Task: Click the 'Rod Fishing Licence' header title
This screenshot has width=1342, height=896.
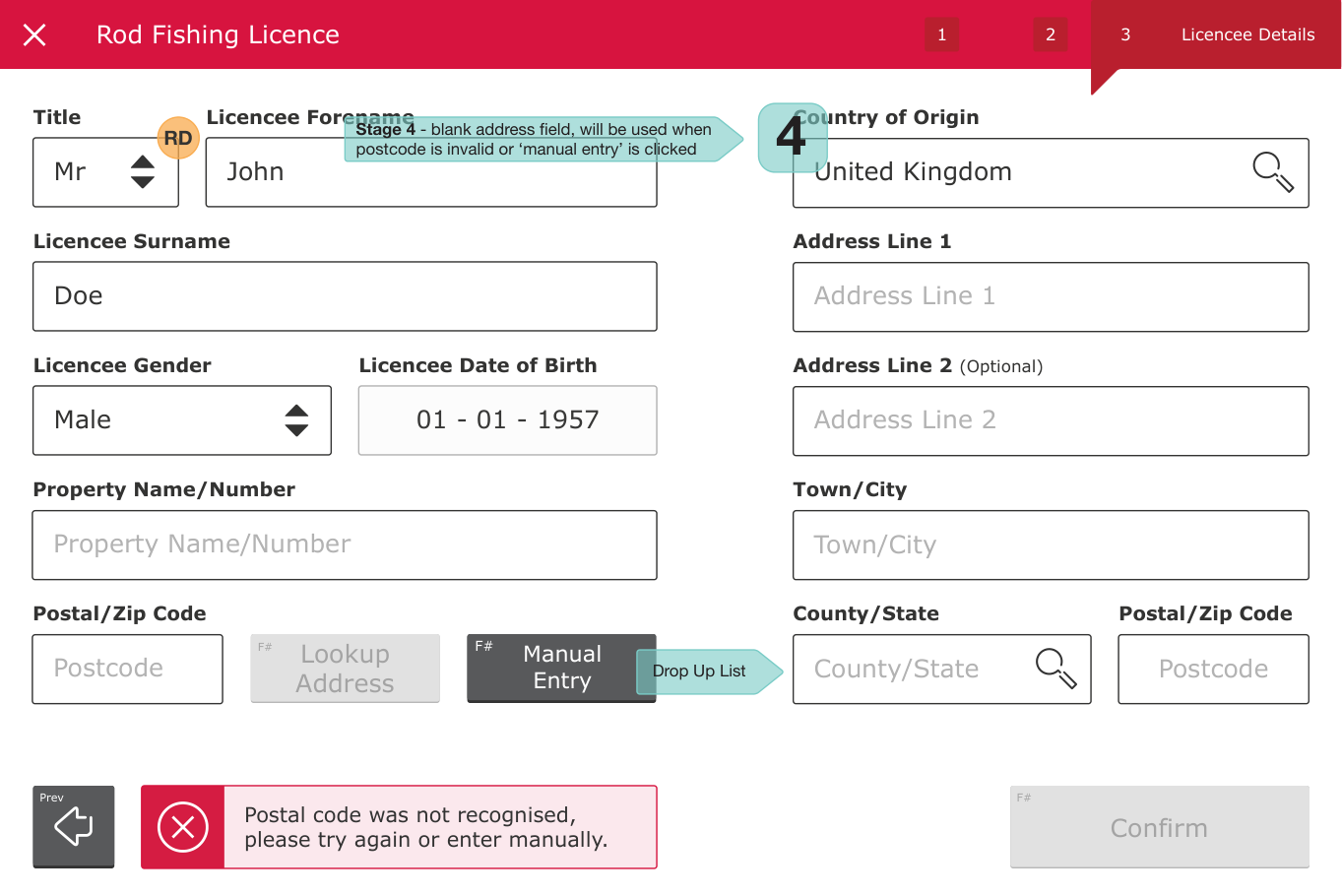Action: 218,34
